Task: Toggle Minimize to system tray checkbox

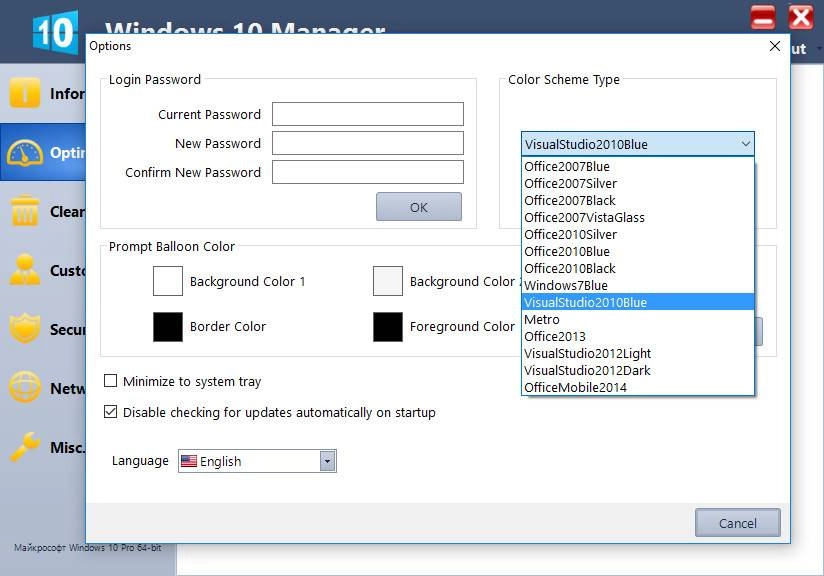Action: [x=110, y=380]
